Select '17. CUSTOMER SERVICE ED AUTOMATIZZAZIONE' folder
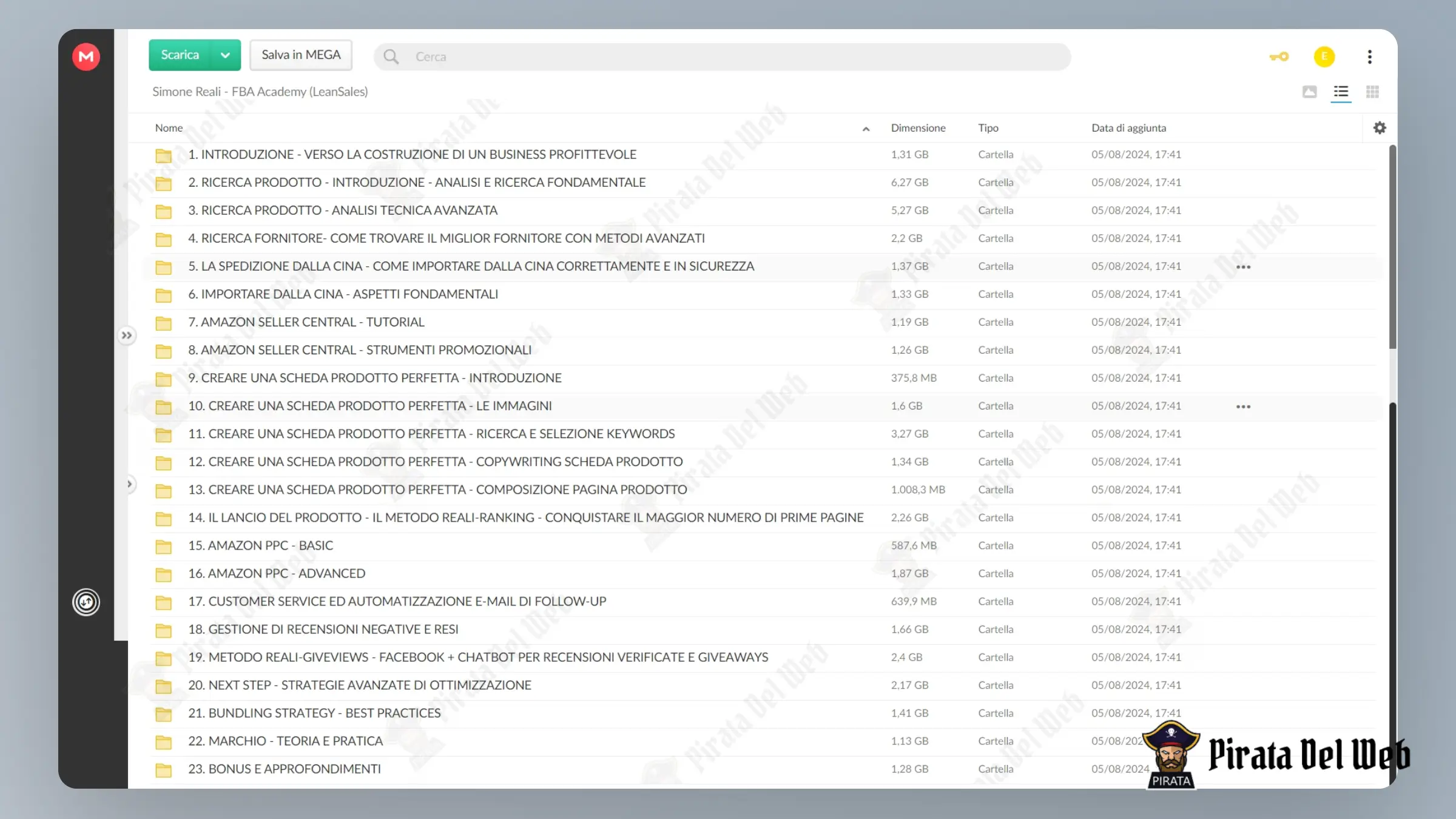The image size is (1456, 819). coord(397,601)
